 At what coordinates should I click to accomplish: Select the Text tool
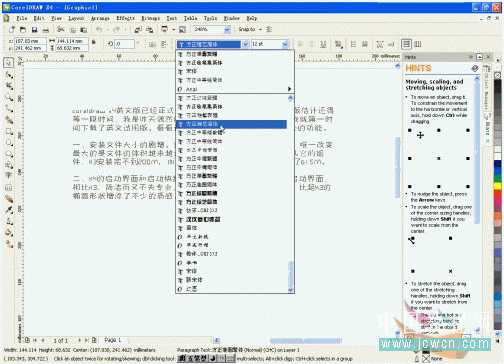point(8,175)
